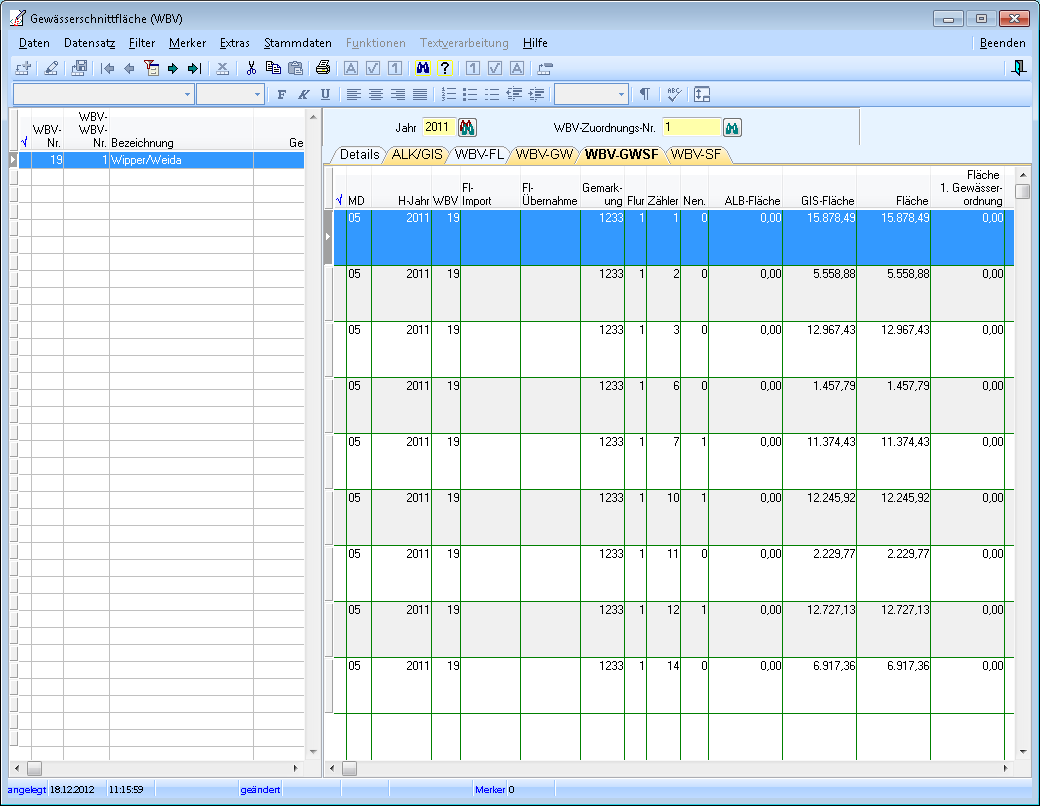Toggle bold F formatting
Image resolution: width=1040 pixels, height=806 pixels.
click(281, 94)
